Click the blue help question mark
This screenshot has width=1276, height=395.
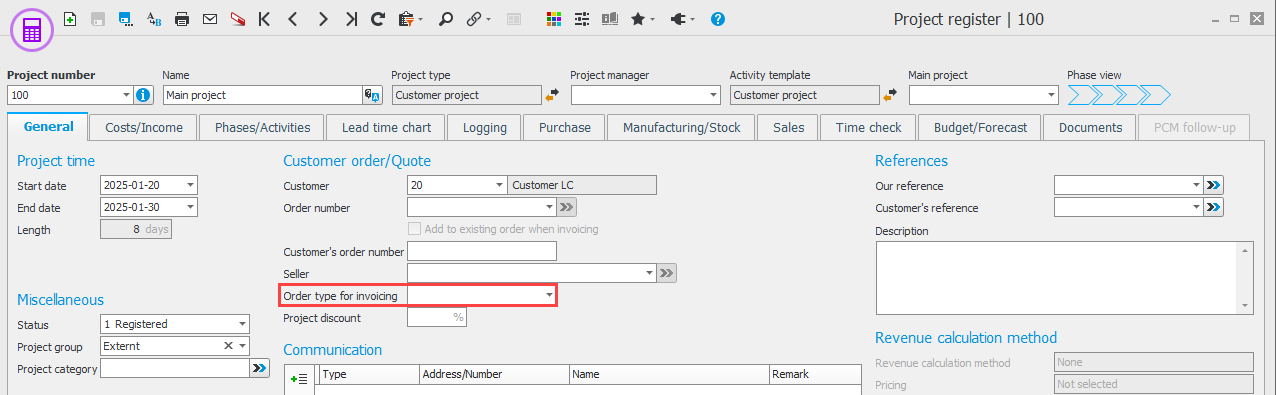(x=717, y=18)
